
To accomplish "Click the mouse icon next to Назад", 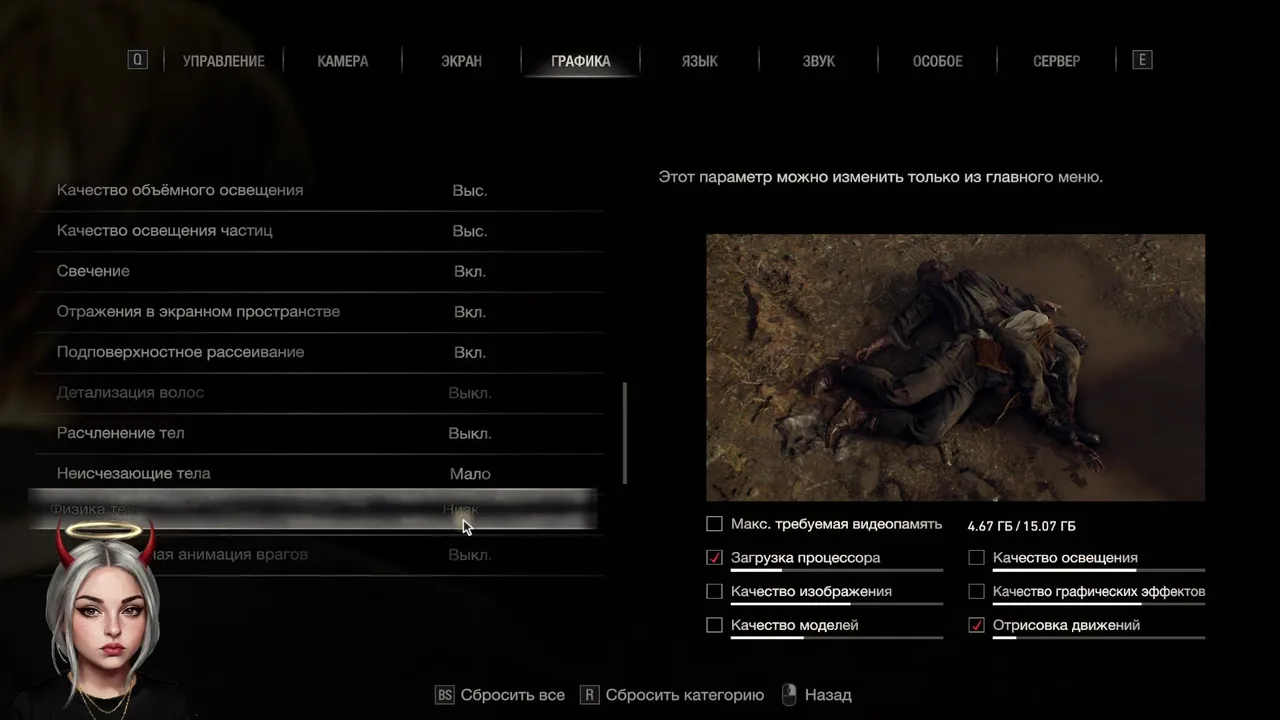I will 789,695.
